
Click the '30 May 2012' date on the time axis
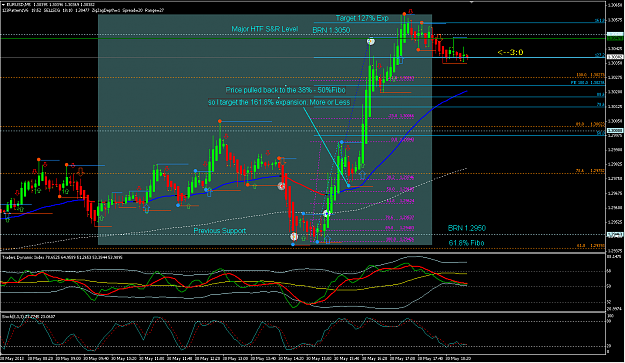[12, 358]
